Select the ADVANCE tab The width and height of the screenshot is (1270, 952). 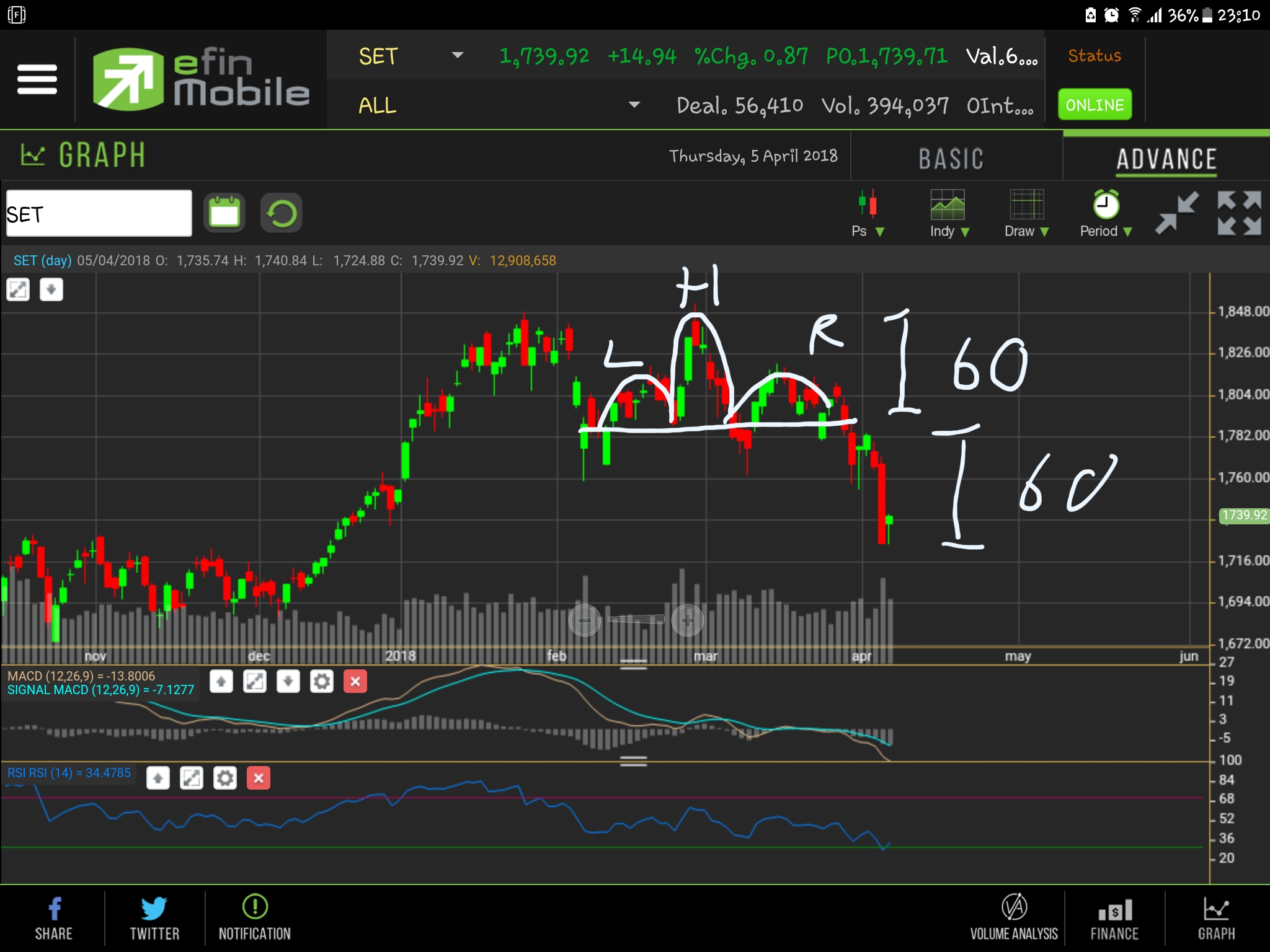tap(1166, 159)
